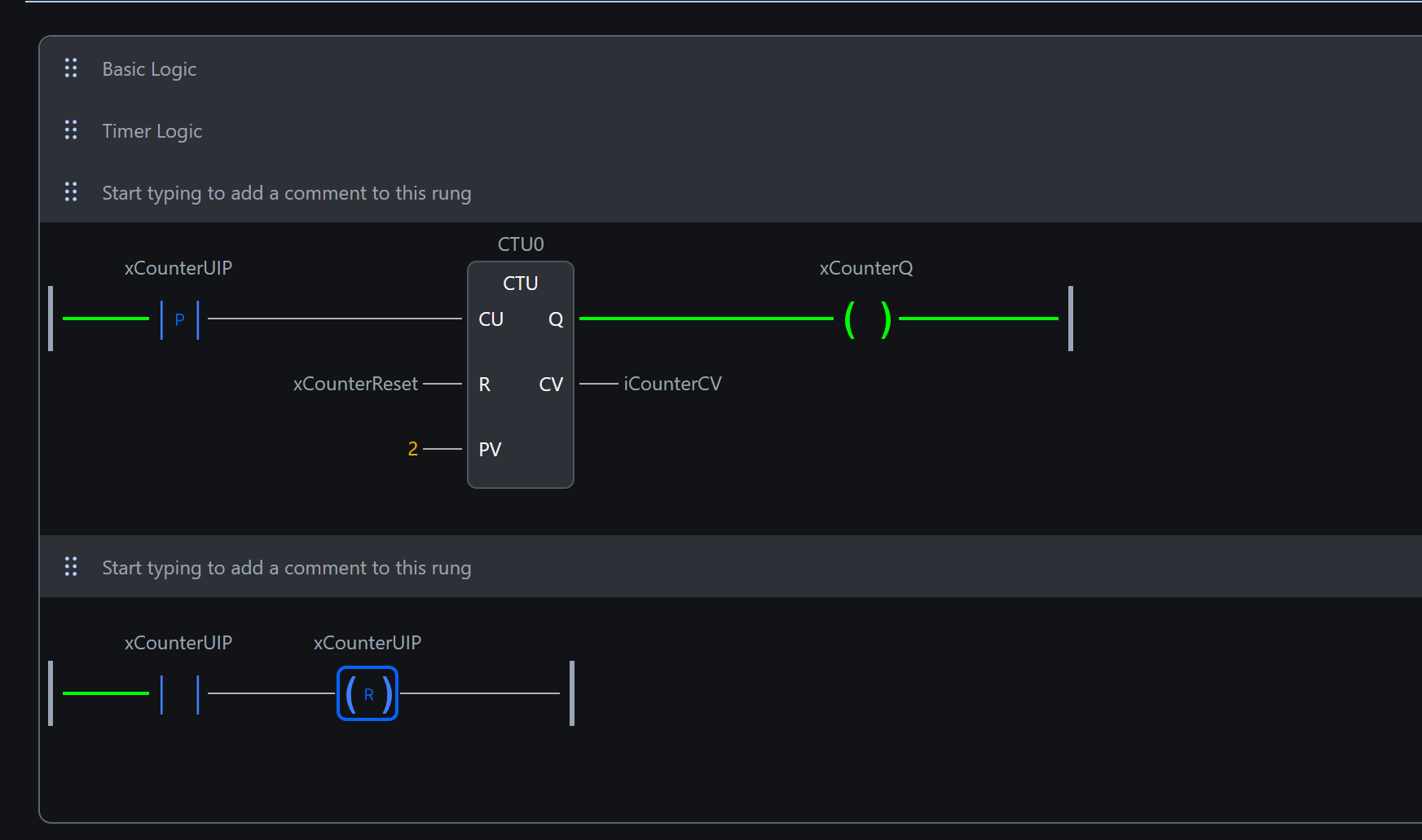Click the CTU rung comment field
Viewport: 1422px width, 840px height.
pos(286,193)
